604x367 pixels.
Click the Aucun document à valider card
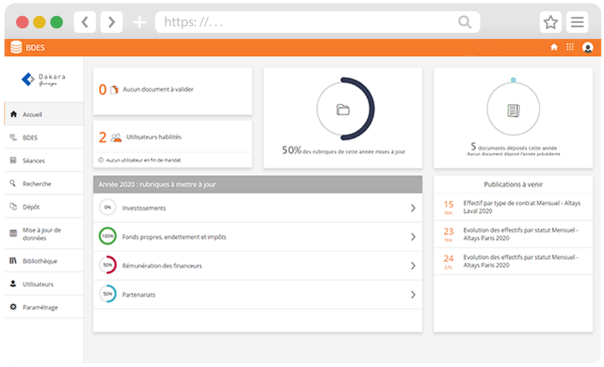coord(173,91)
